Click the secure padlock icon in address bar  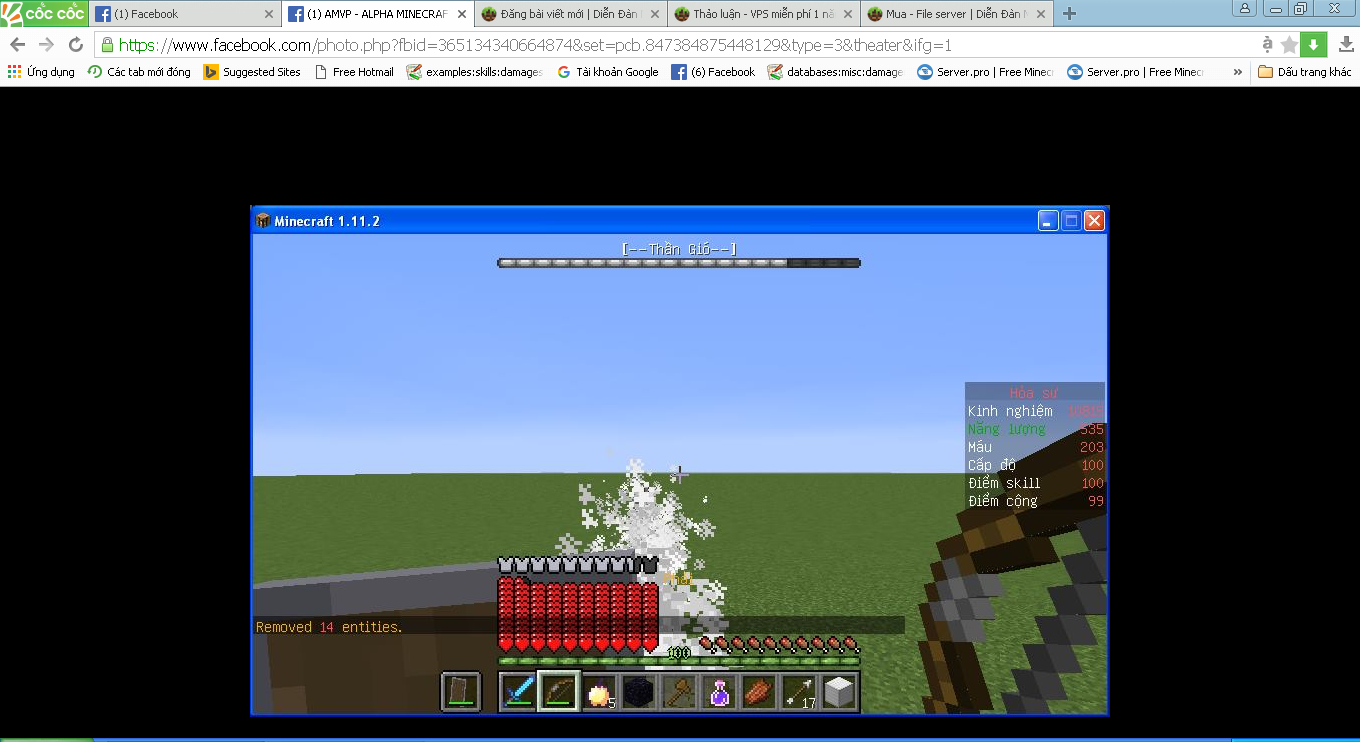pyautogui.click(x=108, y=45)
